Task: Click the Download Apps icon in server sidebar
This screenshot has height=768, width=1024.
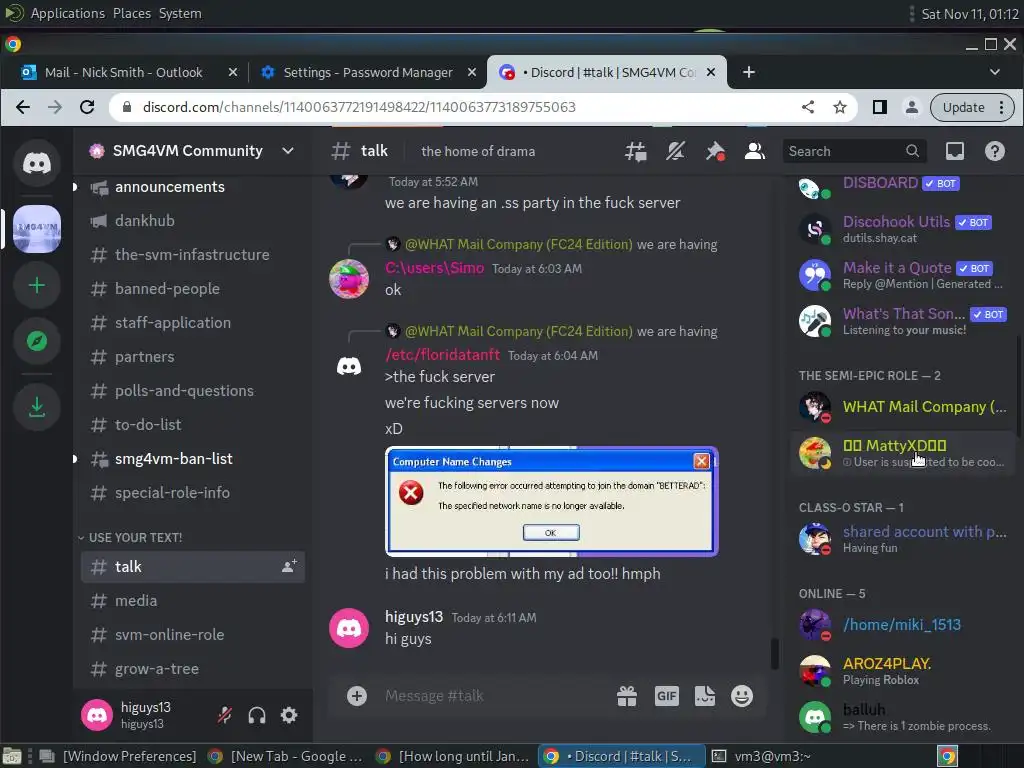Action: coord(37,407)
